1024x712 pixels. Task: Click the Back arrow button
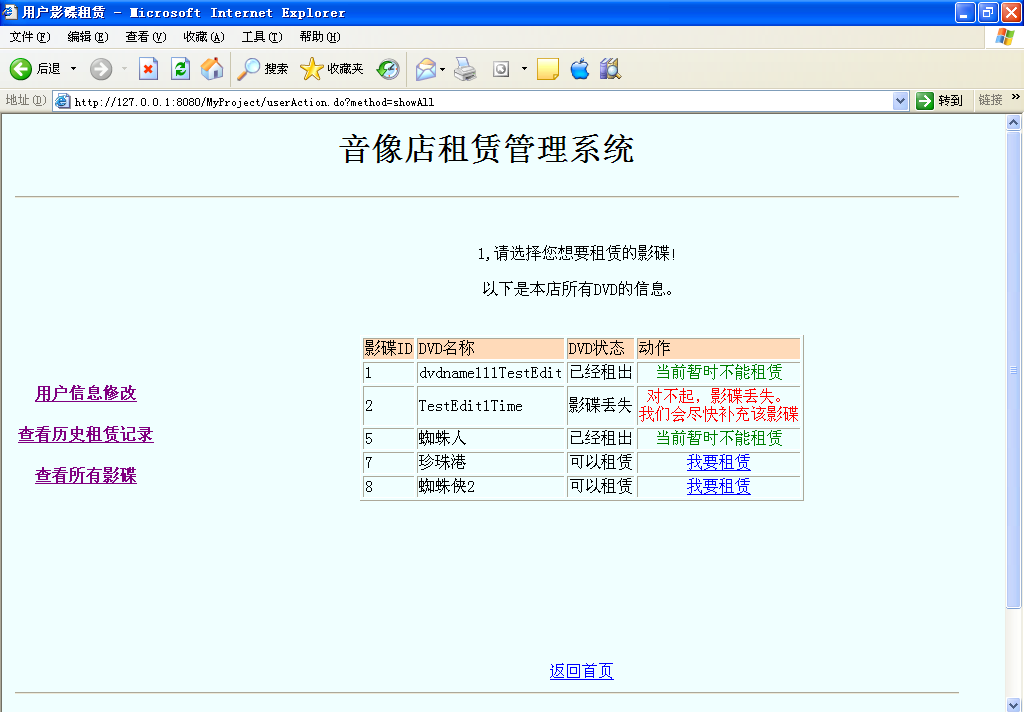pos(21,69)
